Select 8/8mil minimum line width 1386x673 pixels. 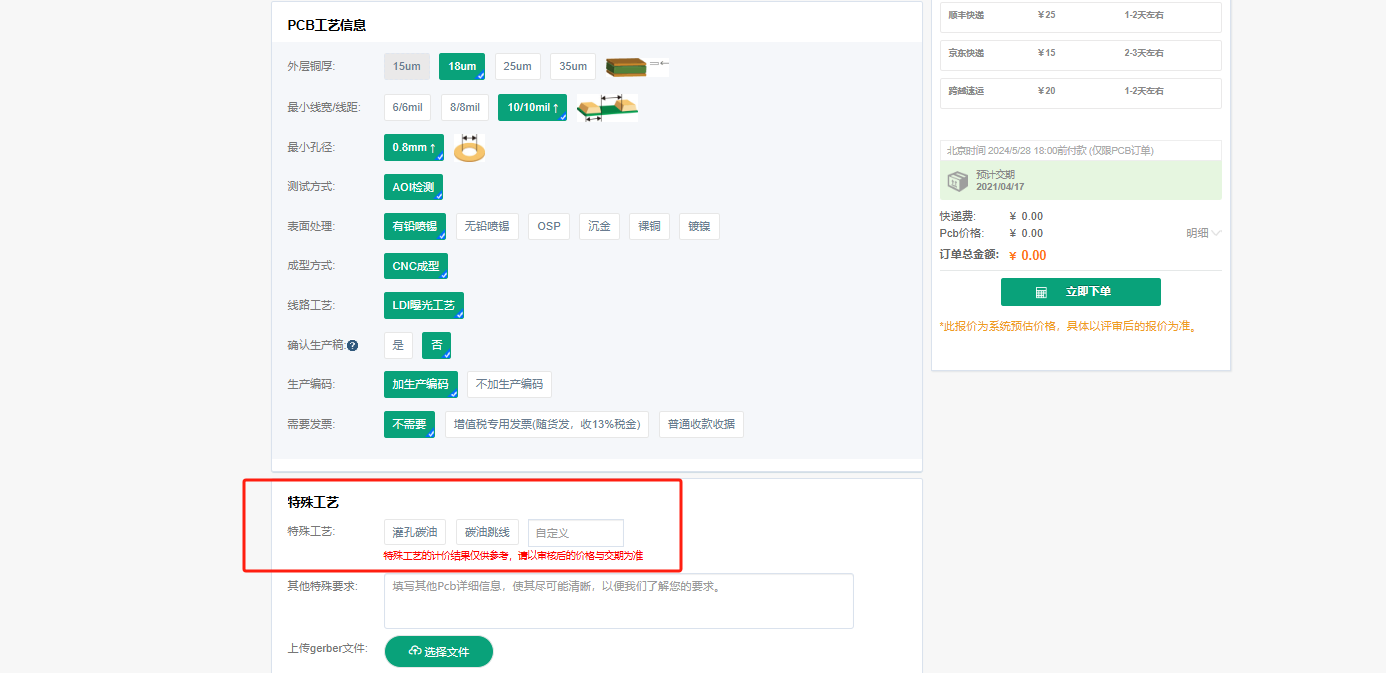[464, 107]
